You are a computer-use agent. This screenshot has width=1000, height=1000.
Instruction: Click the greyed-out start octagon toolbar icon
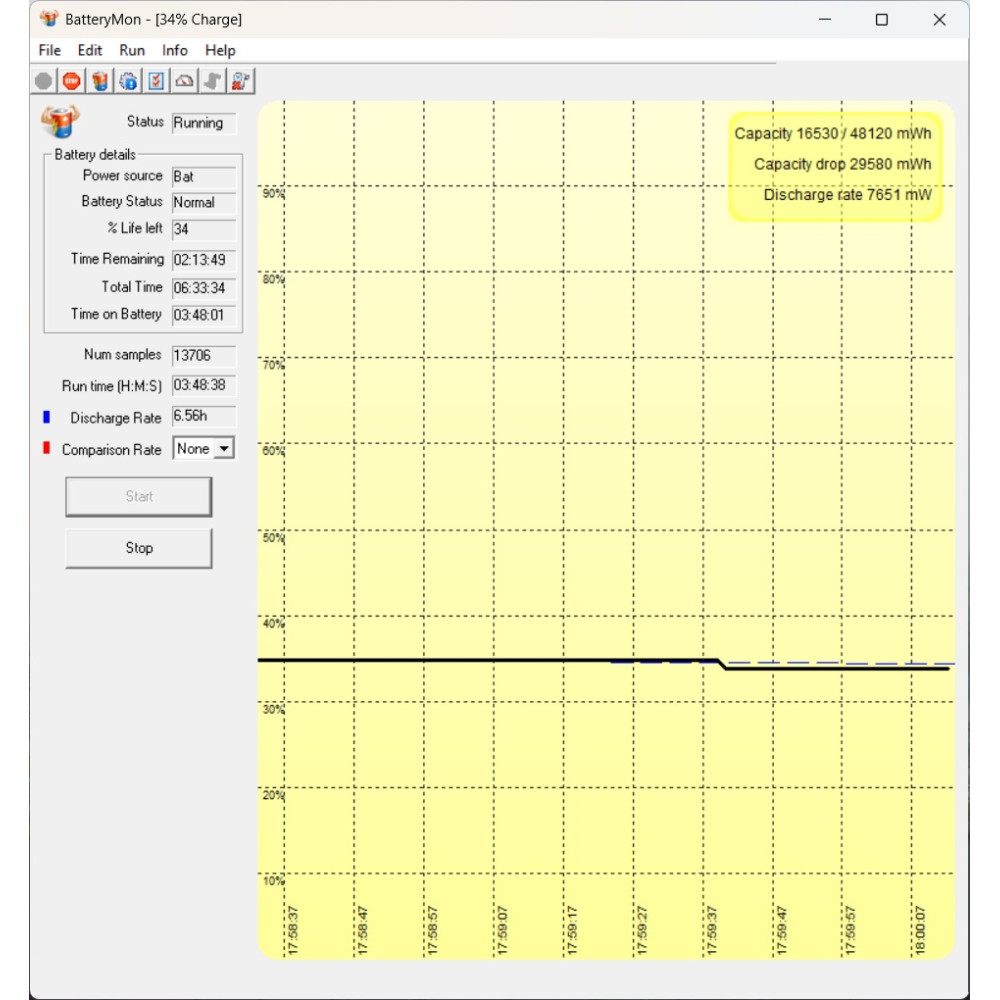(x=44, y=81)
